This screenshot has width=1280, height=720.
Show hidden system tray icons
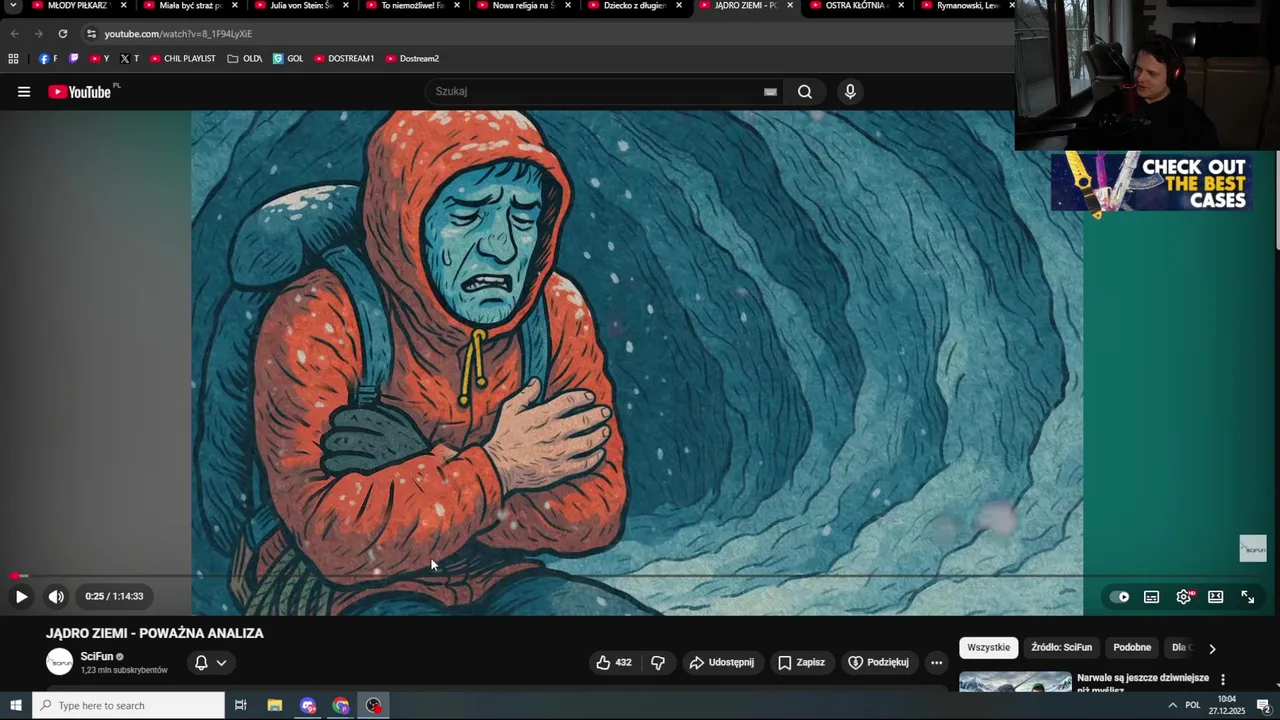(1172, 706)
